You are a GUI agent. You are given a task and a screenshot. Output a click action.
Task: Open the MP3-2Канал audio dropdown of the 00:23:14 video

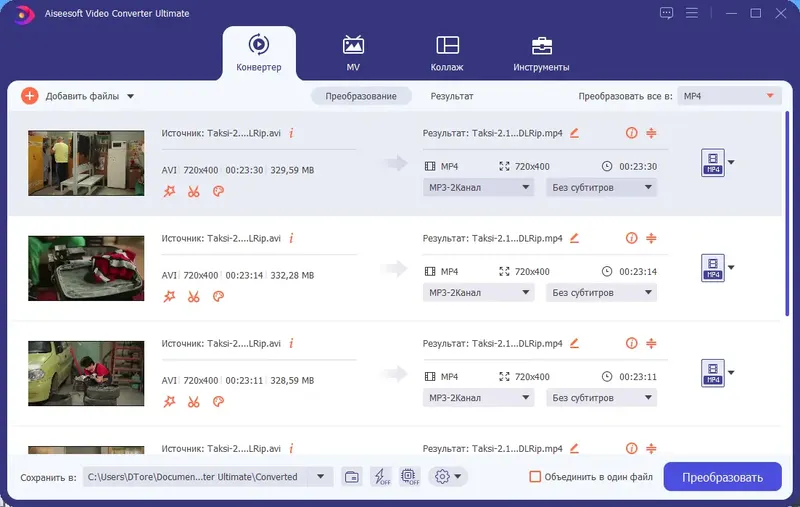pos(478,292)
